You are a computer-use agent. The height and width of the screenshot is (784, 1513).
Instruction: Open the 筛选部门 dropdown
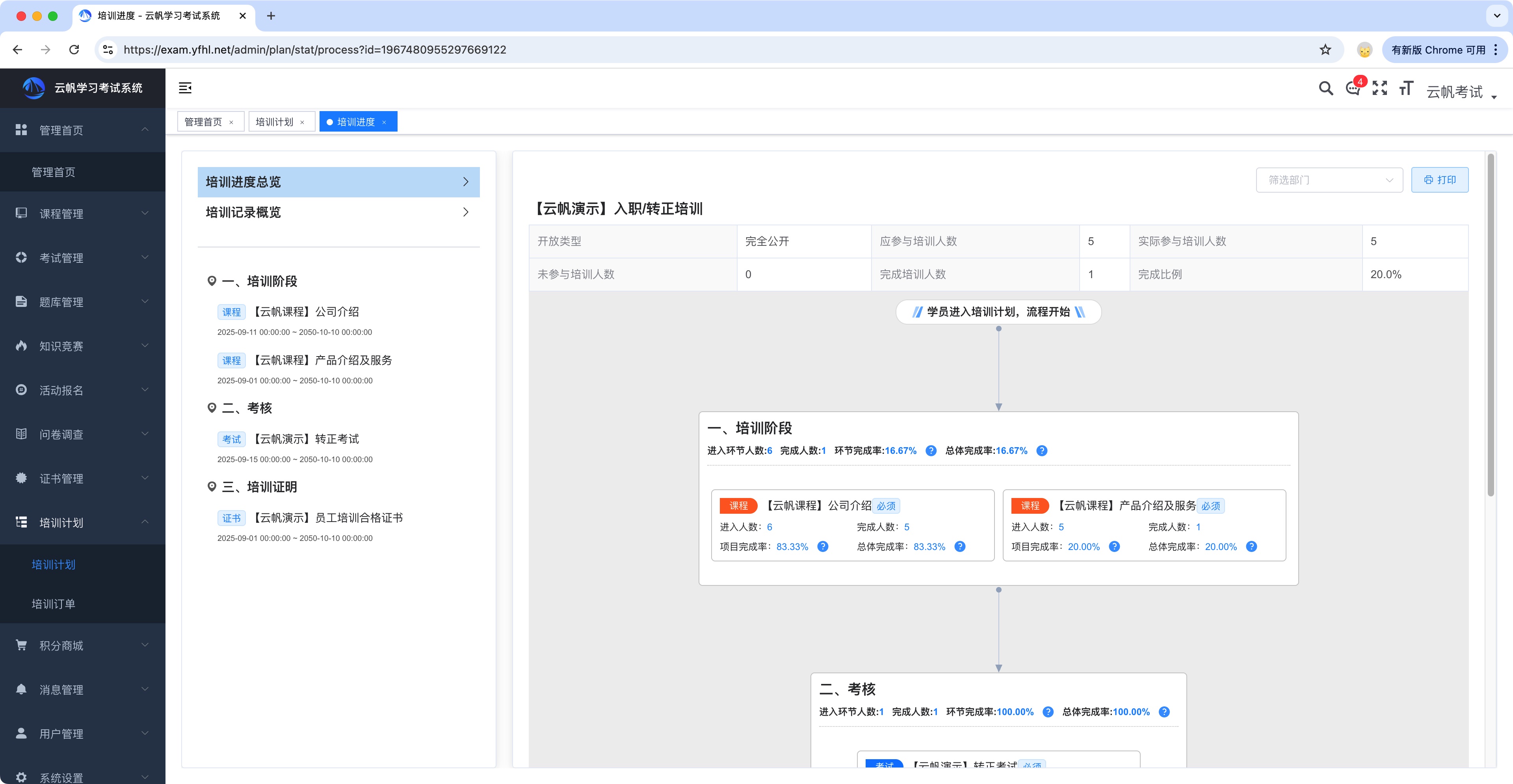[1329, 180]
